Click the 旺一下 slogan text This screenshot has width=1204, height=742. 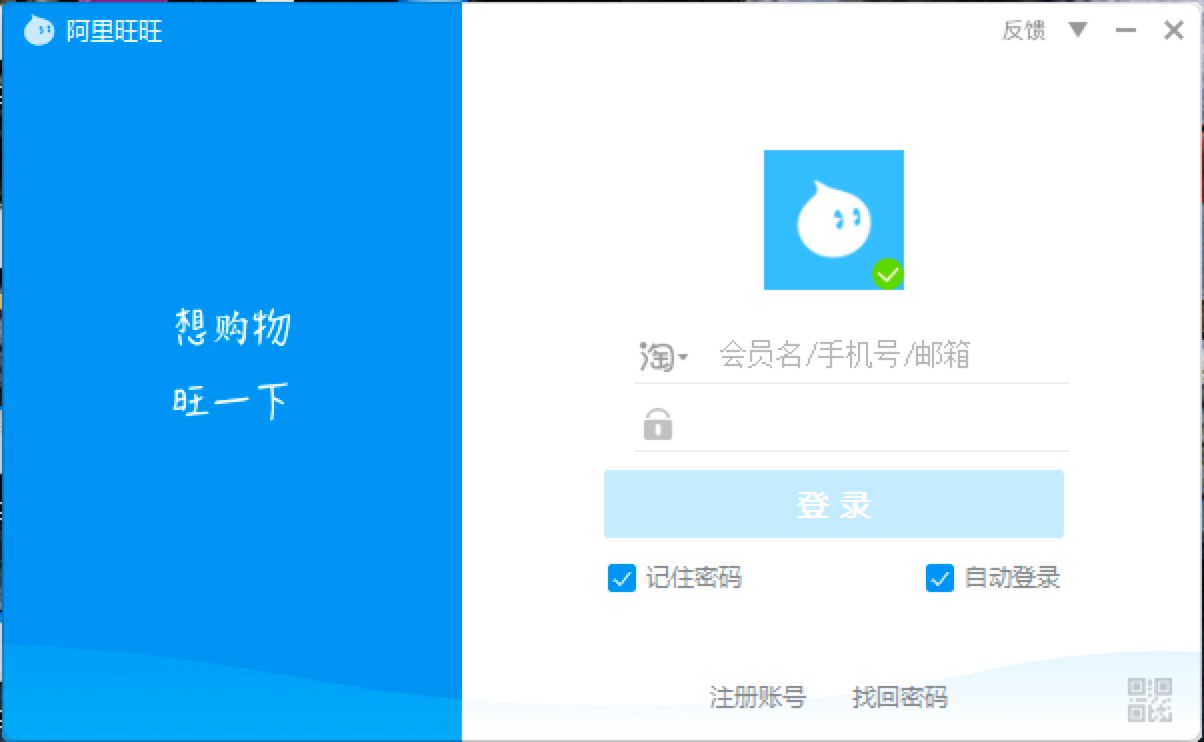point(230,403)
